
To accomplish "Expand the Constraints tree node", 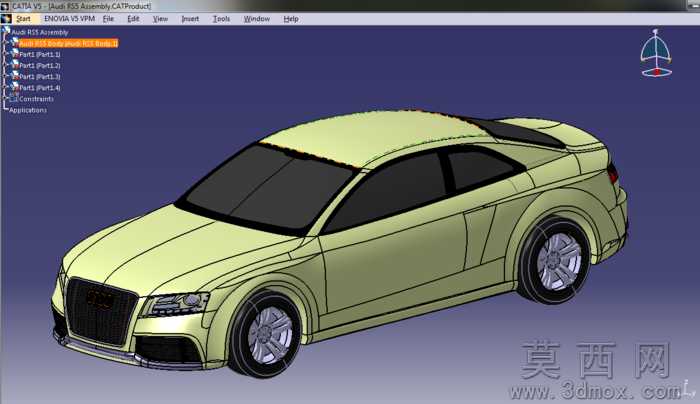I will point(6,99).
